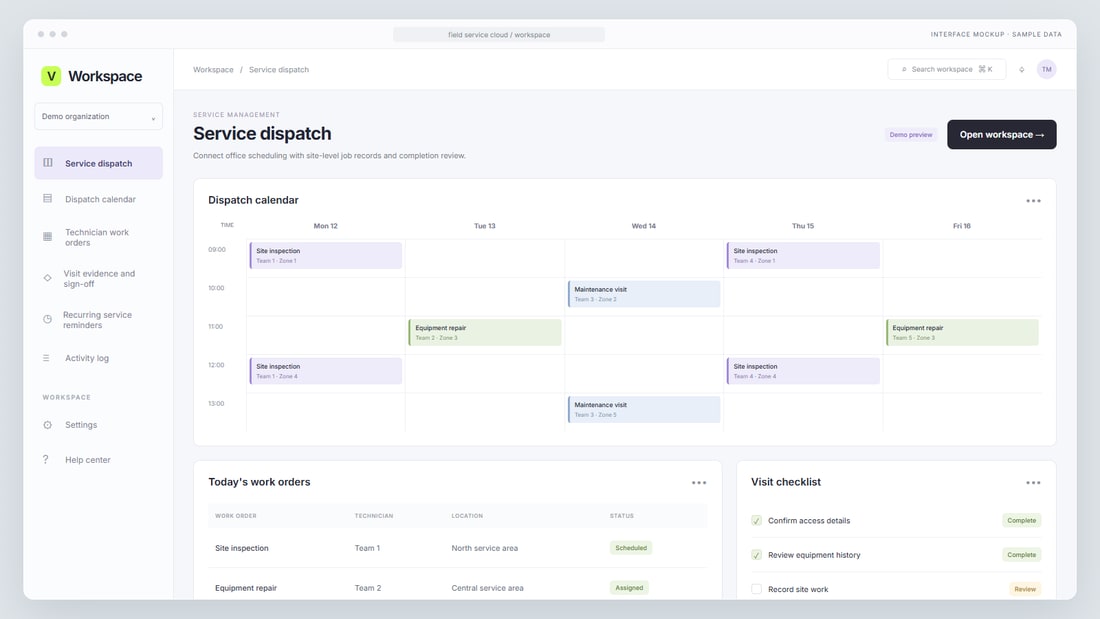Toggle the Confirm access details checkbox

click(756, 521)
